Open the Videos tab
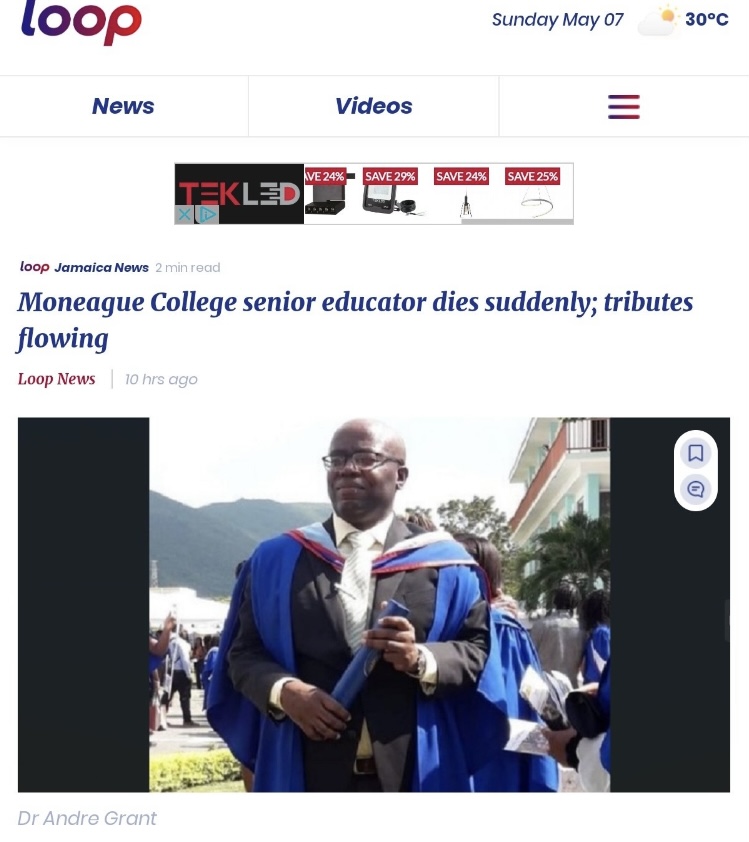The image size is (749, 842). tap(374, 106)
